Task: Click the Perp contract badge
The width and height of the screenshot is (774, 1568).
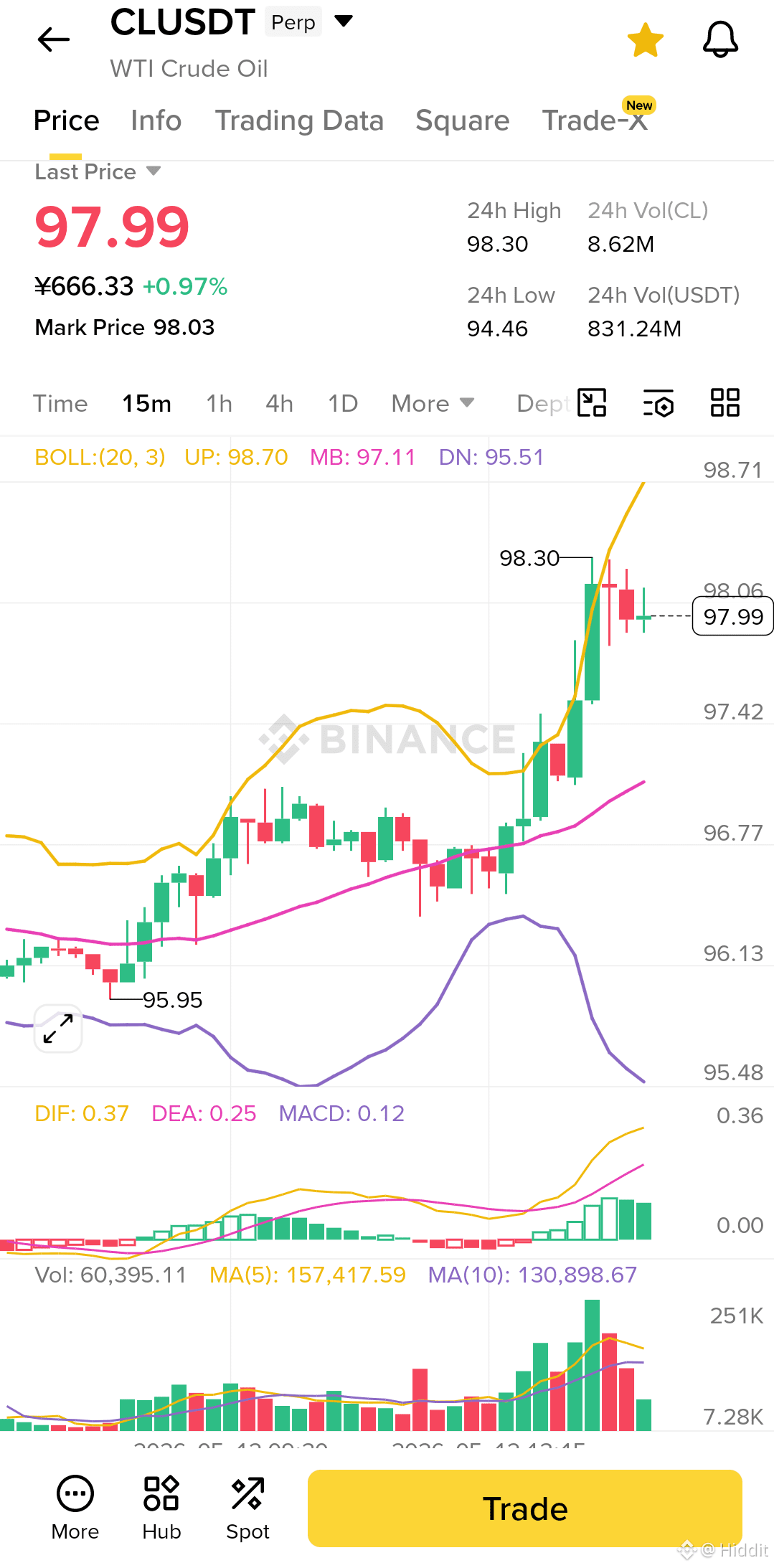Action: pos(293,22)
